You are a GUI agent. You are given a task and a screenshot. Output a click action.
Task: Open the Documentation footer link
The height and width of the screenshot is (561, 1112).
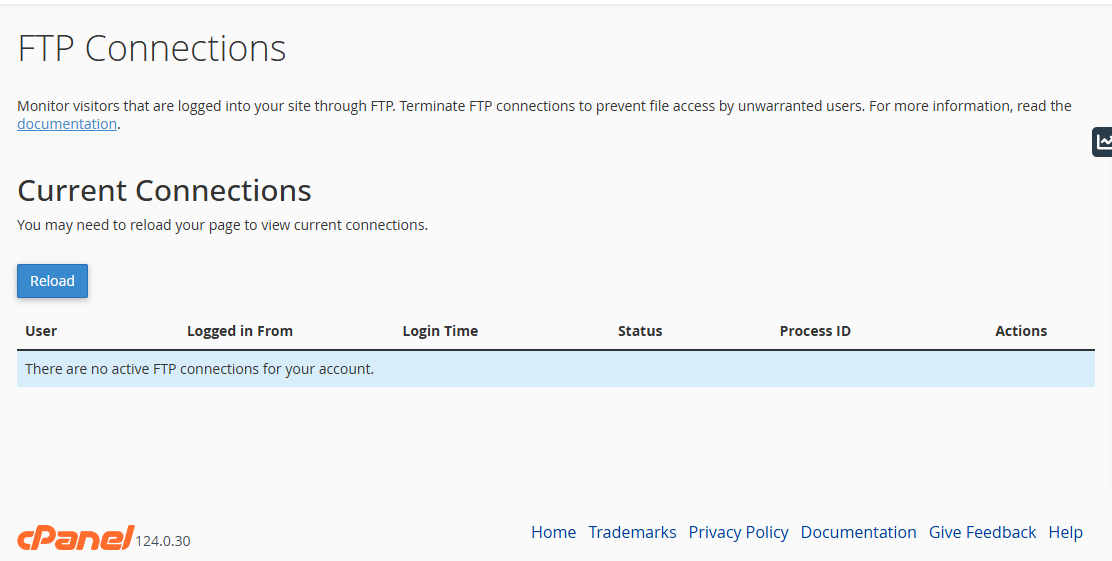coord(858,532)
